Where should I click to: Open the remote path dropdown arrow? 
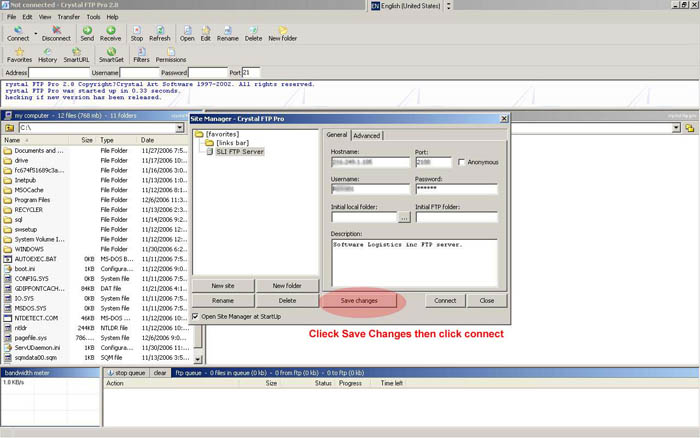[676, 128]
